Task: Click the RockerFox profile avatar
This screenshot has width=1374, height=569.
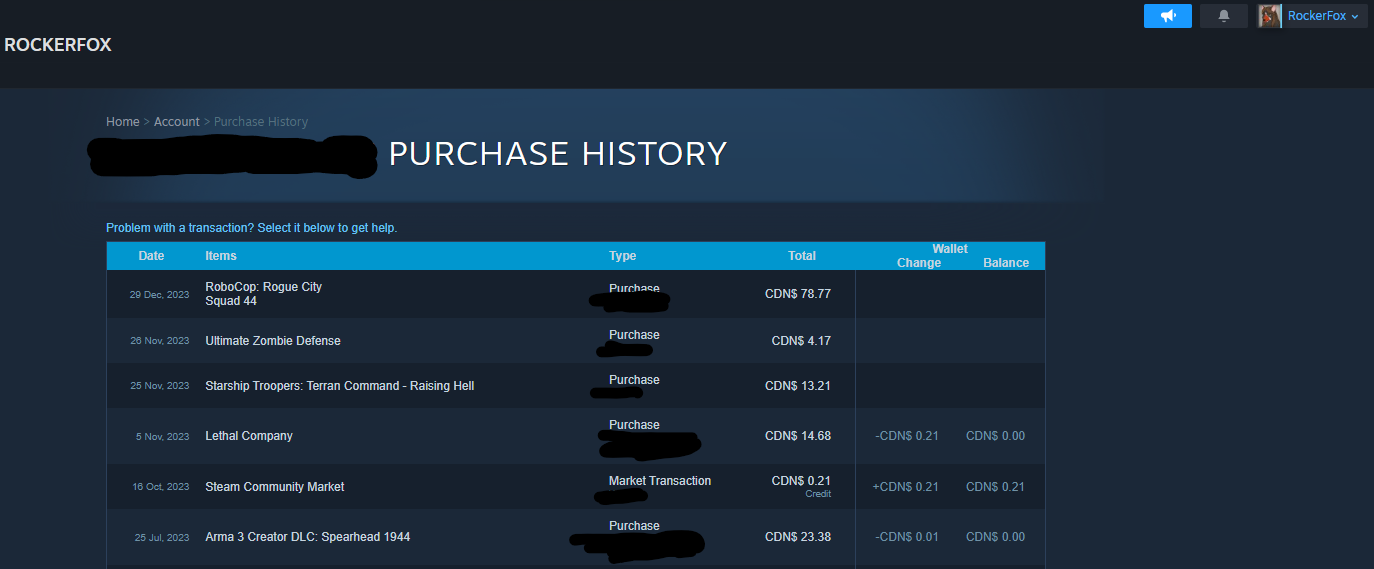Action: point(1270,16)
